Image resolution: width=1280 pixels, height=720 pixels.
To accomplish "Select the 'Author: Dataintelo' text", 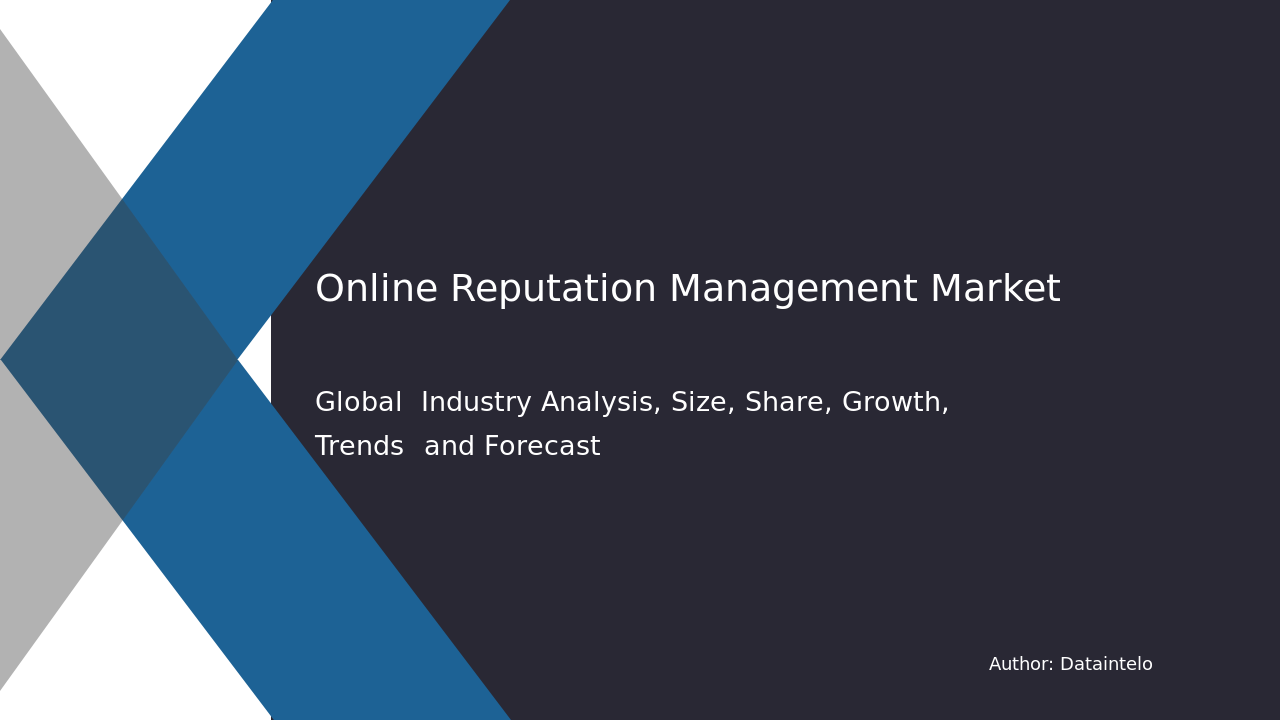I will (x=1071, y=664).
